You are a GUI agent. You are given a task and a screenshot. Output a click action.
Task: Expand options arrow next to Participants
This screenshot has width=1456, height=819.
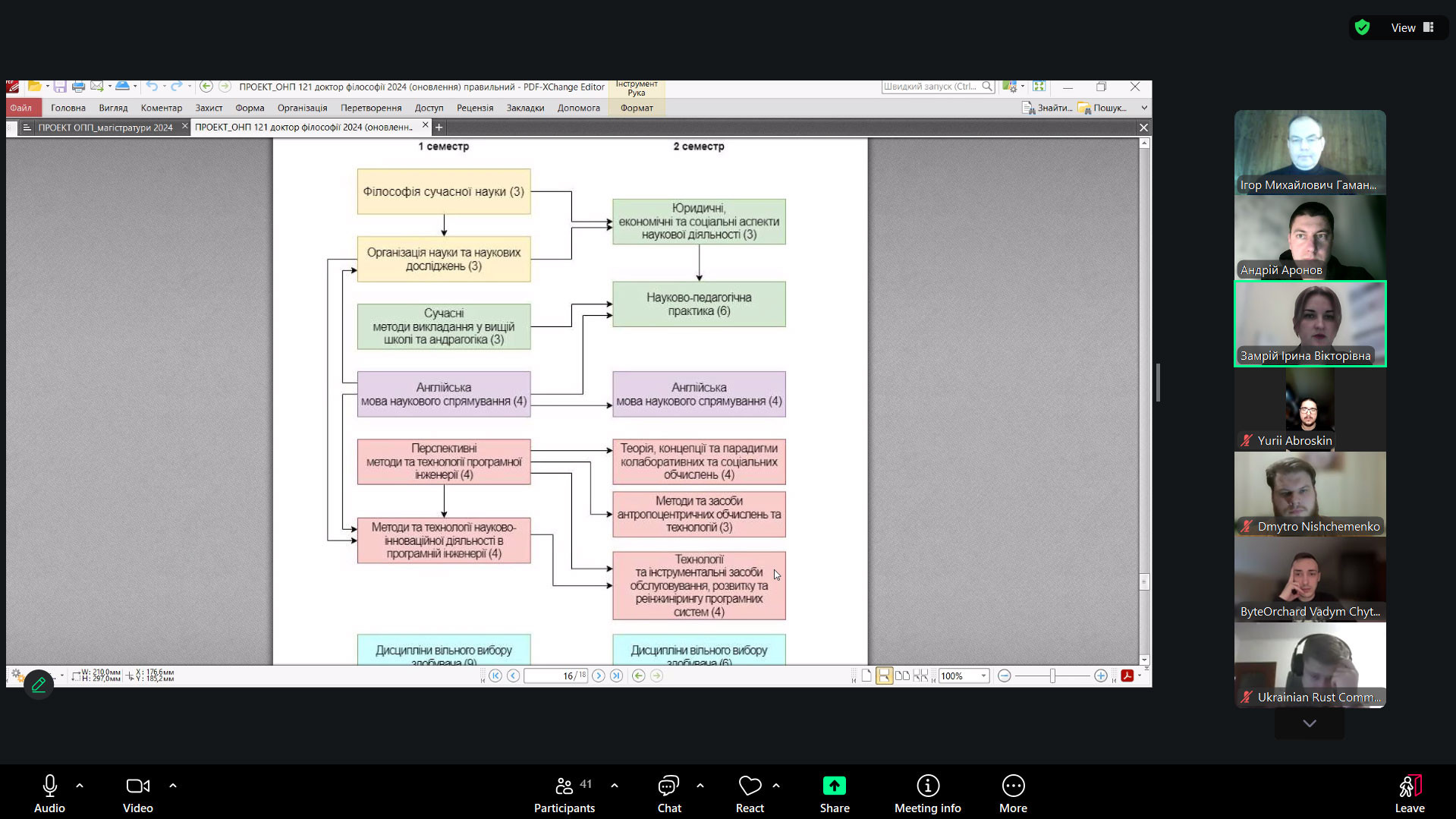(x=614, y=786)
